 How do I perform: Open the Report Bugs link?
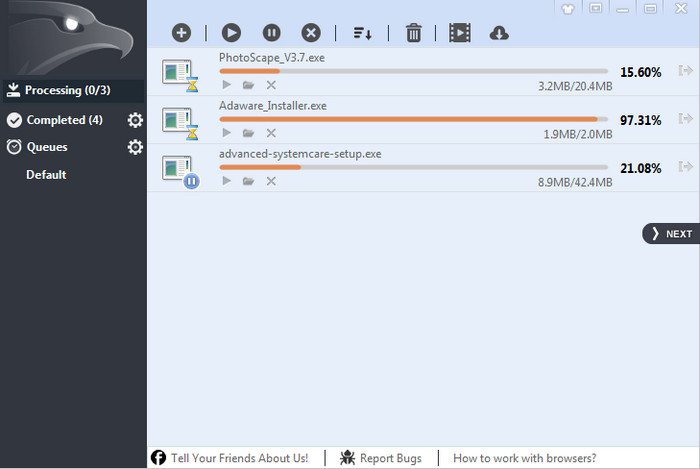[x=380, y=458]
